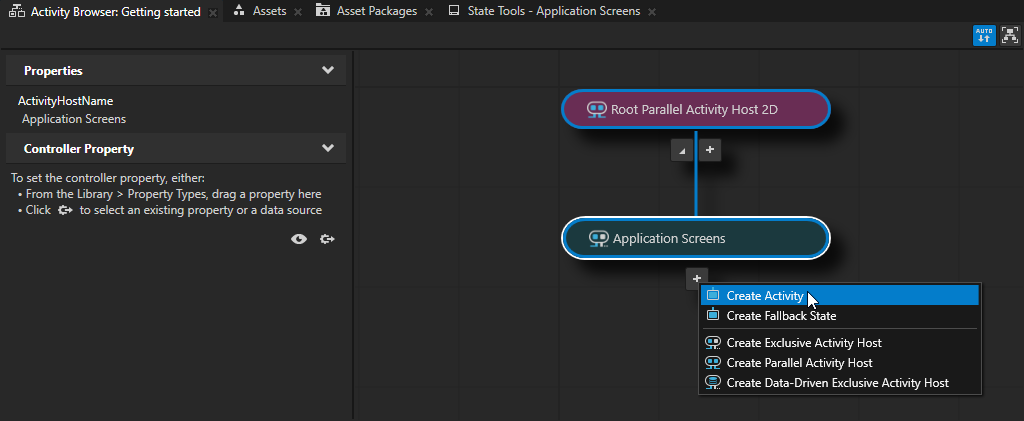Toggle the eye icon under Controller Property
Viewport: 1024px width, 421px height.
coord(298,240)
